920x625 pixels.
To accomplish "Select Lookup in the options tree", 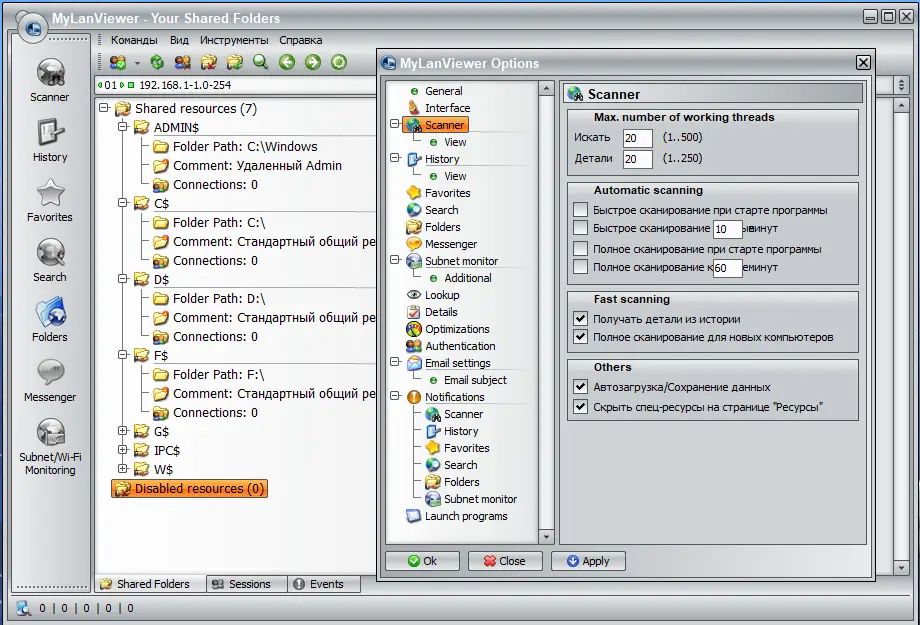I will coord(434,295).
